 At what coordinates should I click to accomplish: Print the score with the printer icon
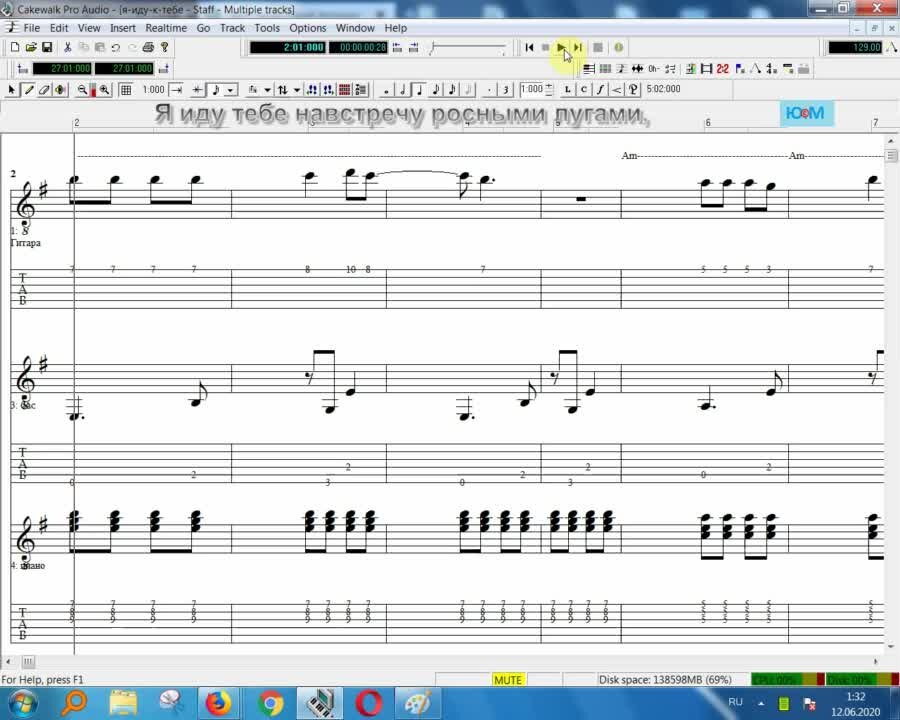tap(148, 48)
